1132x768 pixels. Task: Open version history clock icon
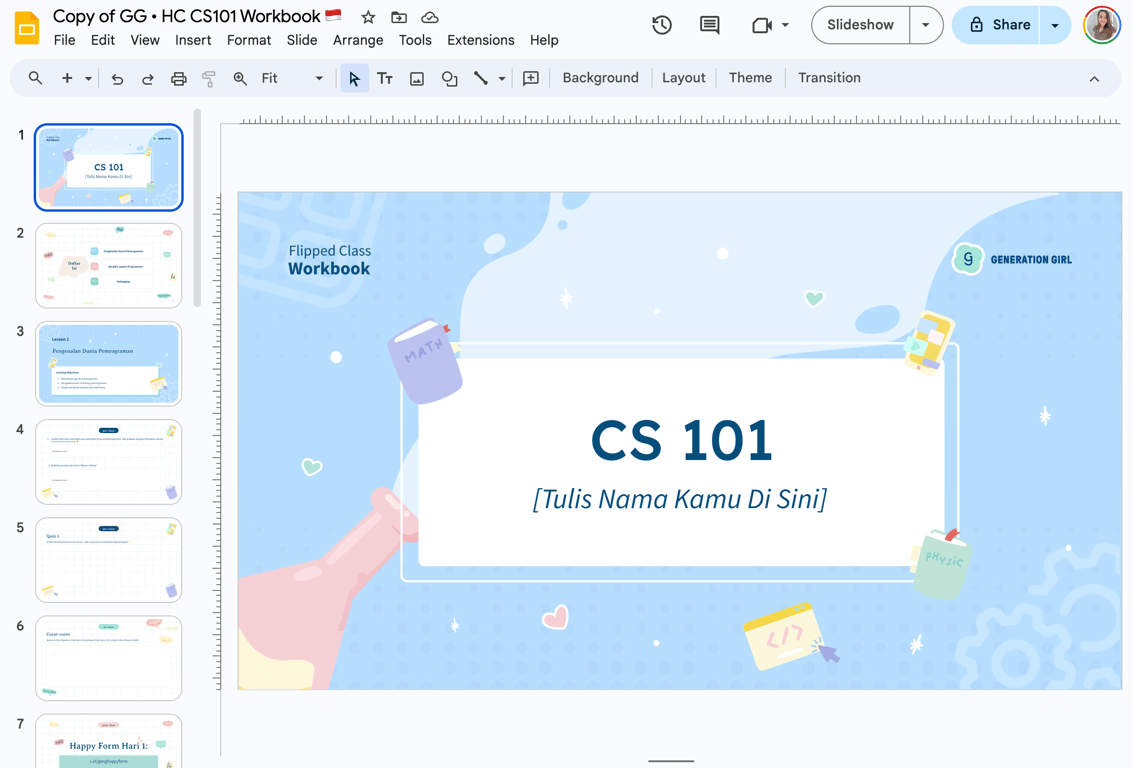click(x=662, y=25)
